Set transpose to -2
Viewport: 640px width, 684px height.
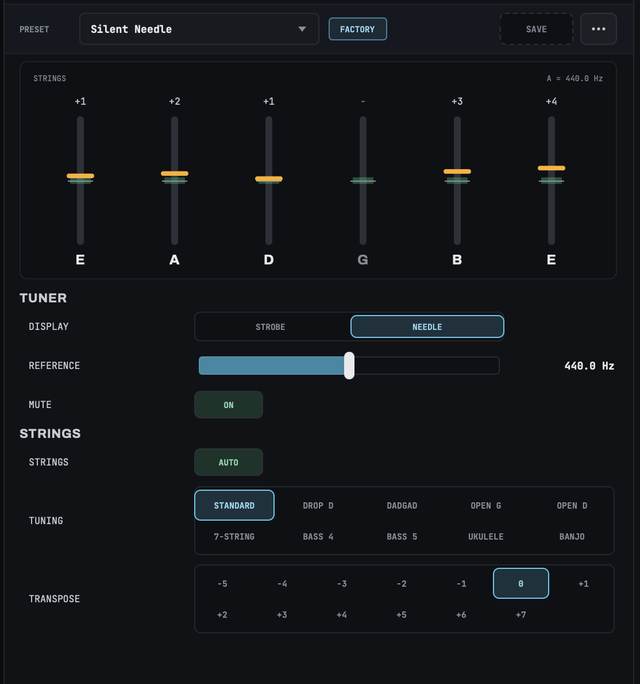(x=402, y=584)
